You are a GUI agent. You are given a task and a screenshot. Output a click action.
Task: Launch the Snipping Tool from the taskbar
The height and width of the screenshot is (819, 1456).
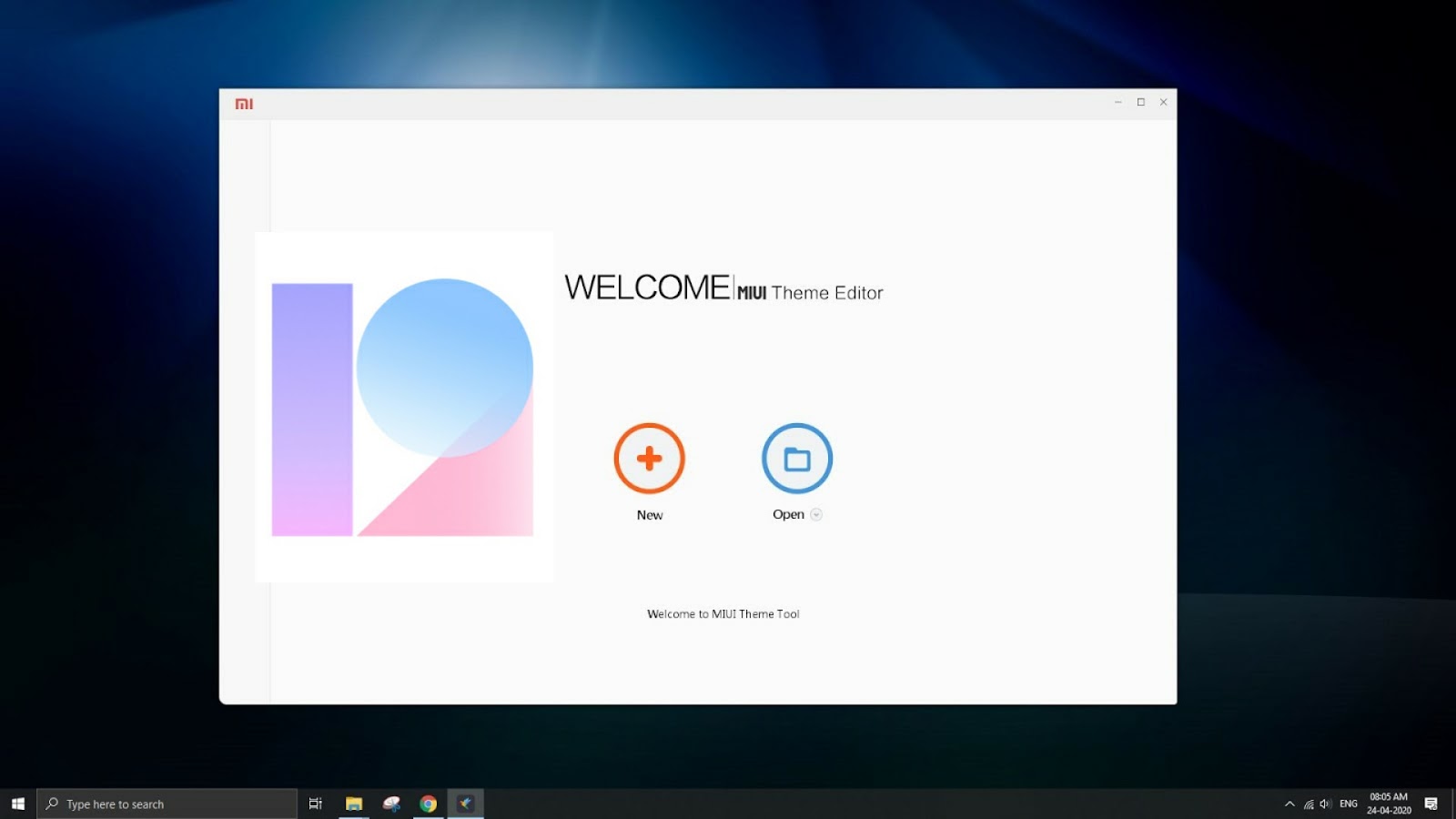[x=390, y=804]
